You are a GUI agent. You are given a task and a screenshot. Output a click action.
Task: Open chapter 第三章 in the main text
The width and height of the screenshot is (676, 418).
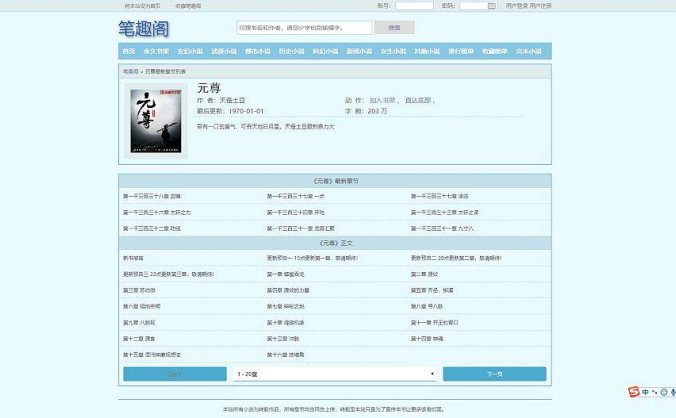tap(139, 291)
